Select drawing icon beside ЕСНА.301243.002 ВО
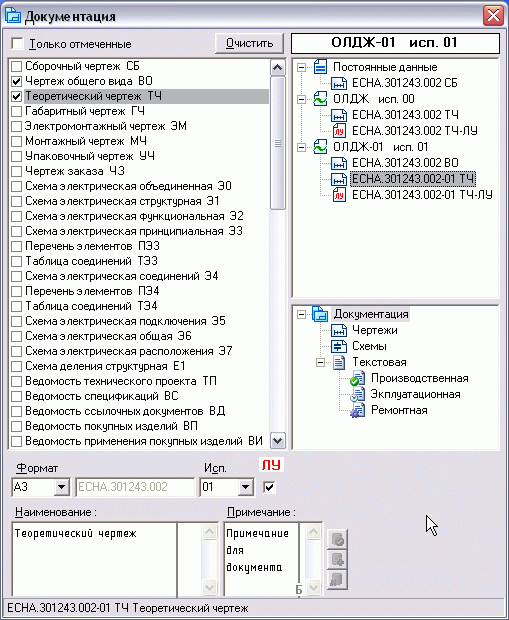509x620 pixels. [x=339, y=163]
